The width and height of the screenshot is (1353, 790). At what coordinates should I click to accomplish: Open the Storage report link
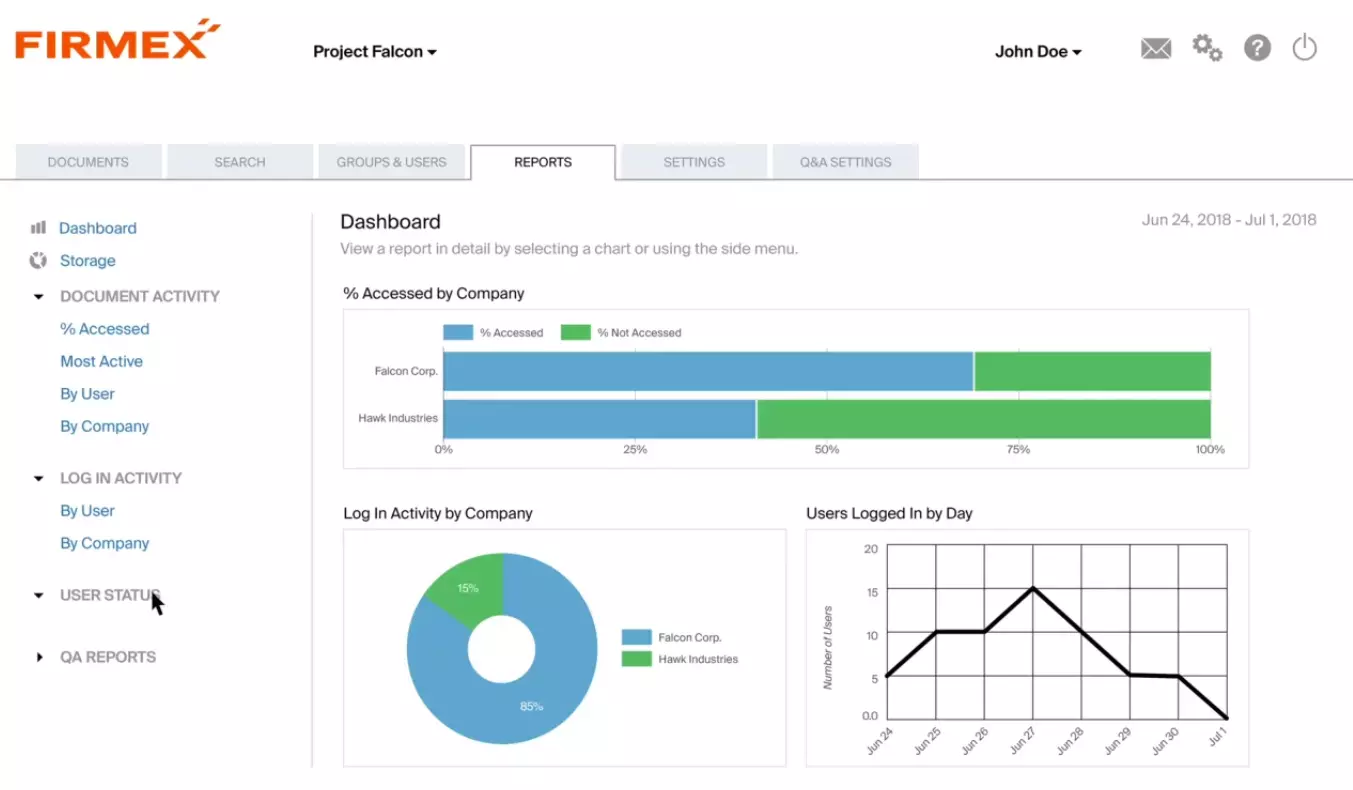coord(88,261)
